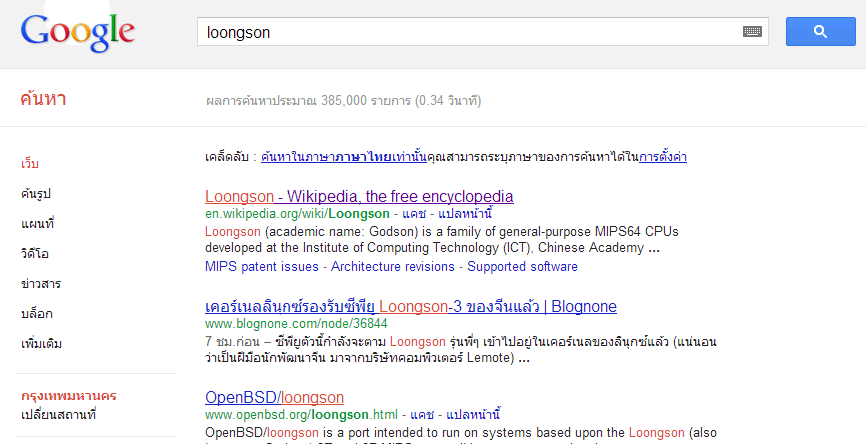The width and height of the screenshot is (866, 444).
Task: Click the ค้นหาในภาษาภาษาไทยเท่านั้น tip link
Action: point(344,157)
